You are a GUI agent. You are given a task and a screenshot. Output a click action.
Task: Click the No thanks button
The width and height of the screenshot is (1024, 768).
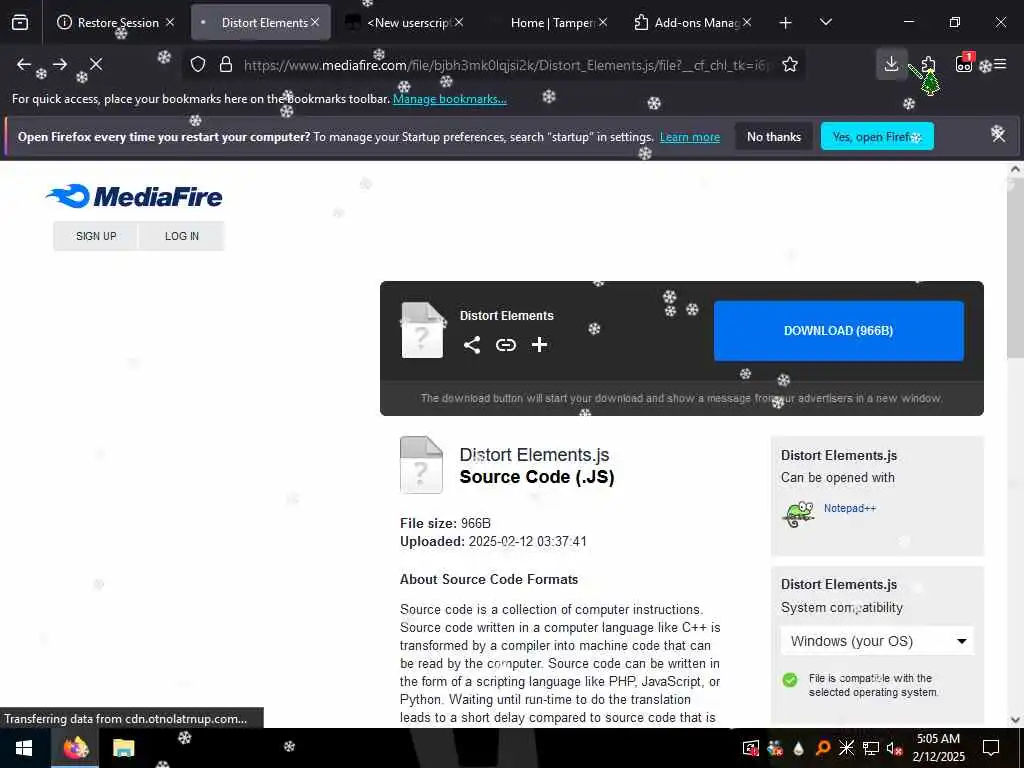pos(774,136)
